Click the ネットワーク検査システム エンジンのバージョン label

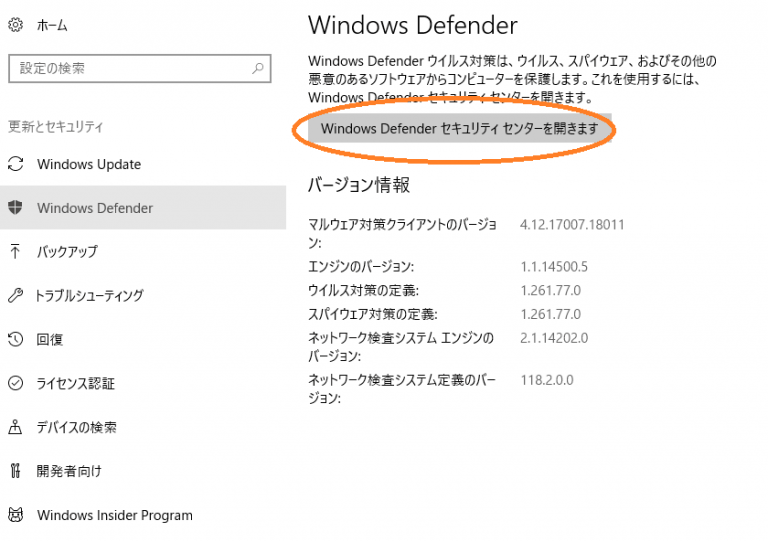click(401, 347)
